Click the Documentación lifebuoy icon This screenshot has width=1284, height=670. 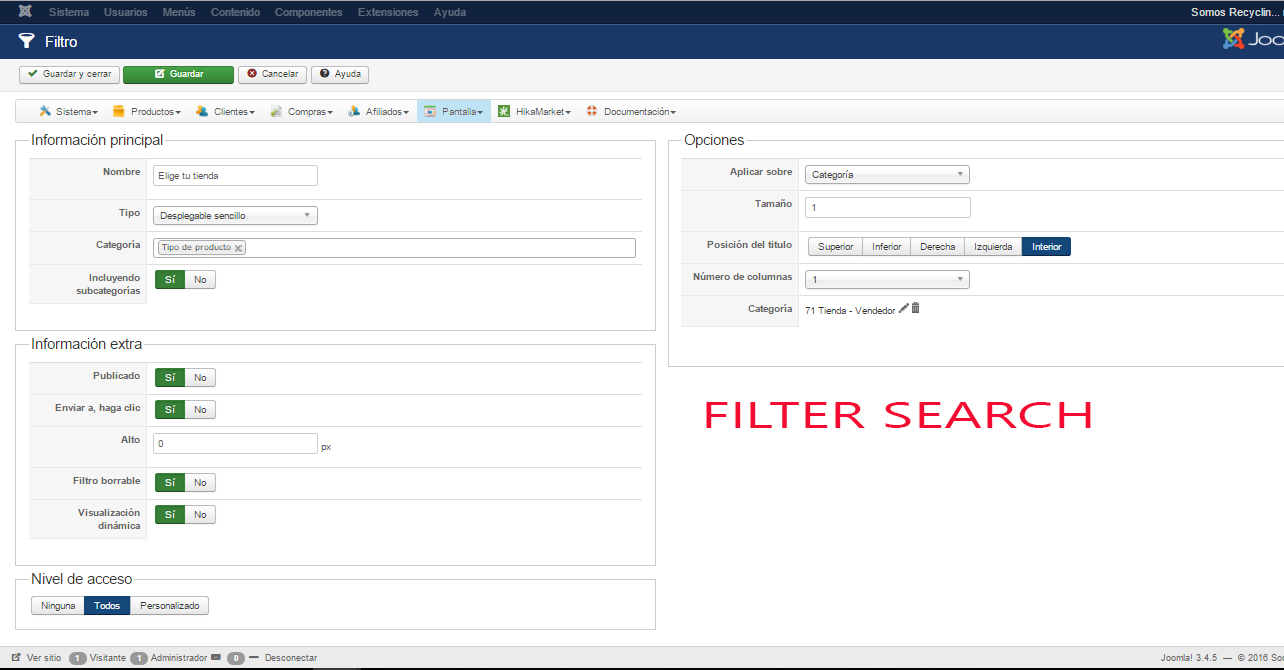[592, 111]
